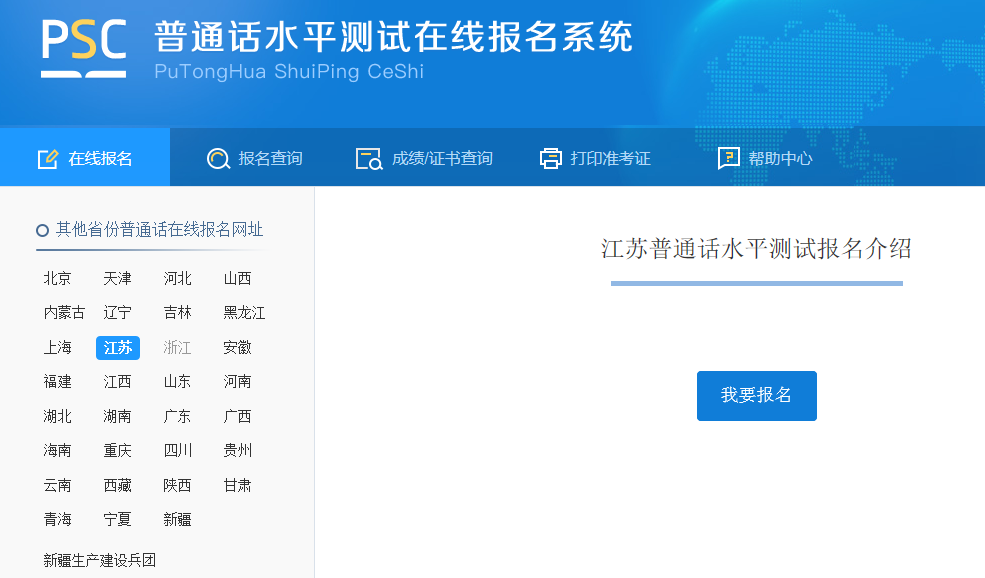Image resolution: width=985 pixels, height=578 pixels.
Task: Select 新疆生产建设兵团 link
Action: [x=100, y=560]
